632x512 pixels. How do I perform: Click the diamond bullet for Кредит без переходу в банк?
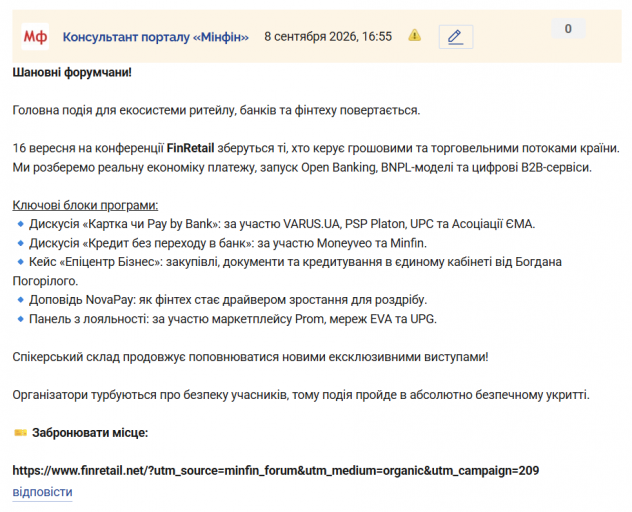click(21, 243)
